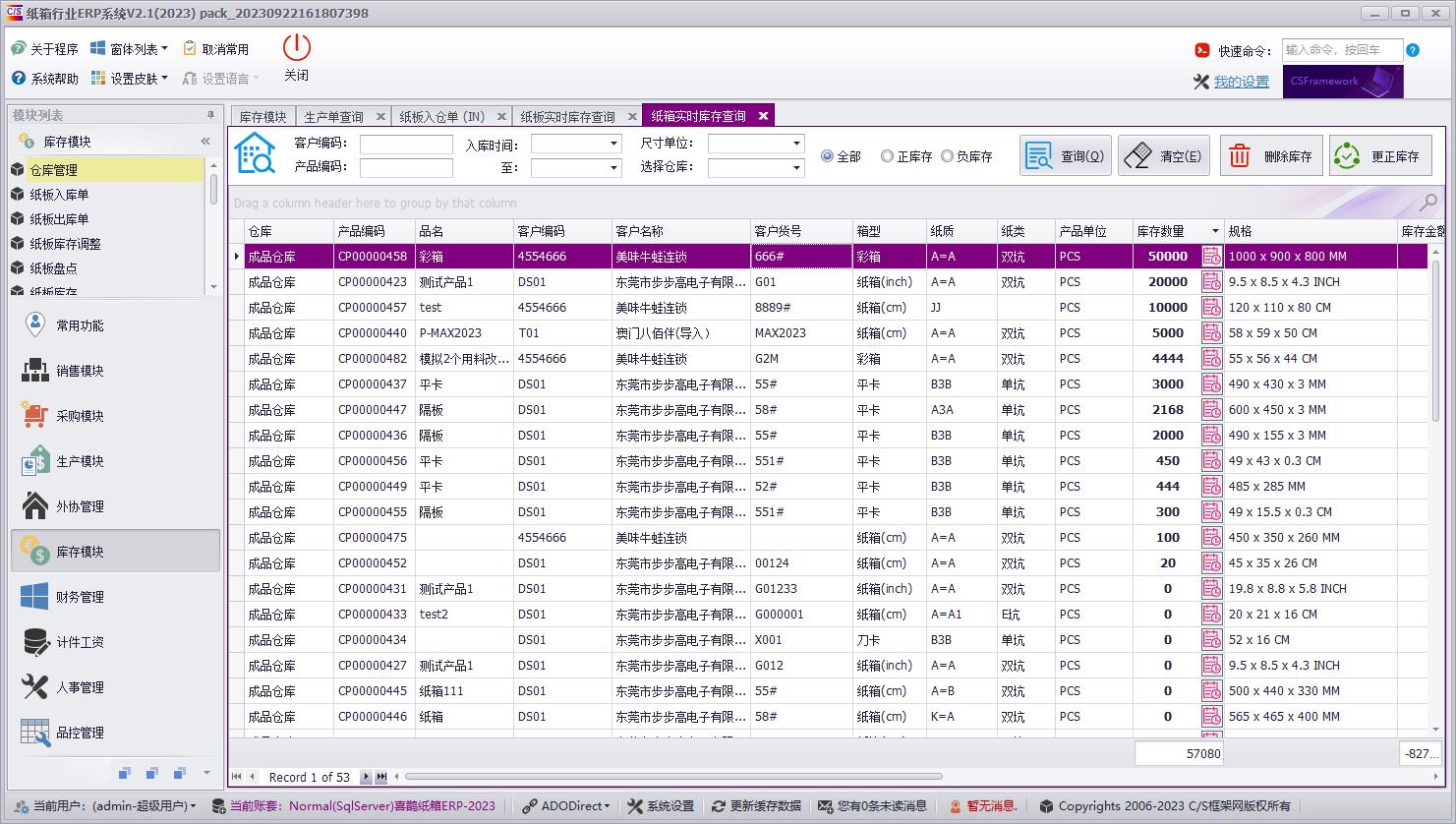Open the inventory detail icon on the 彩箱 row

1211,256
